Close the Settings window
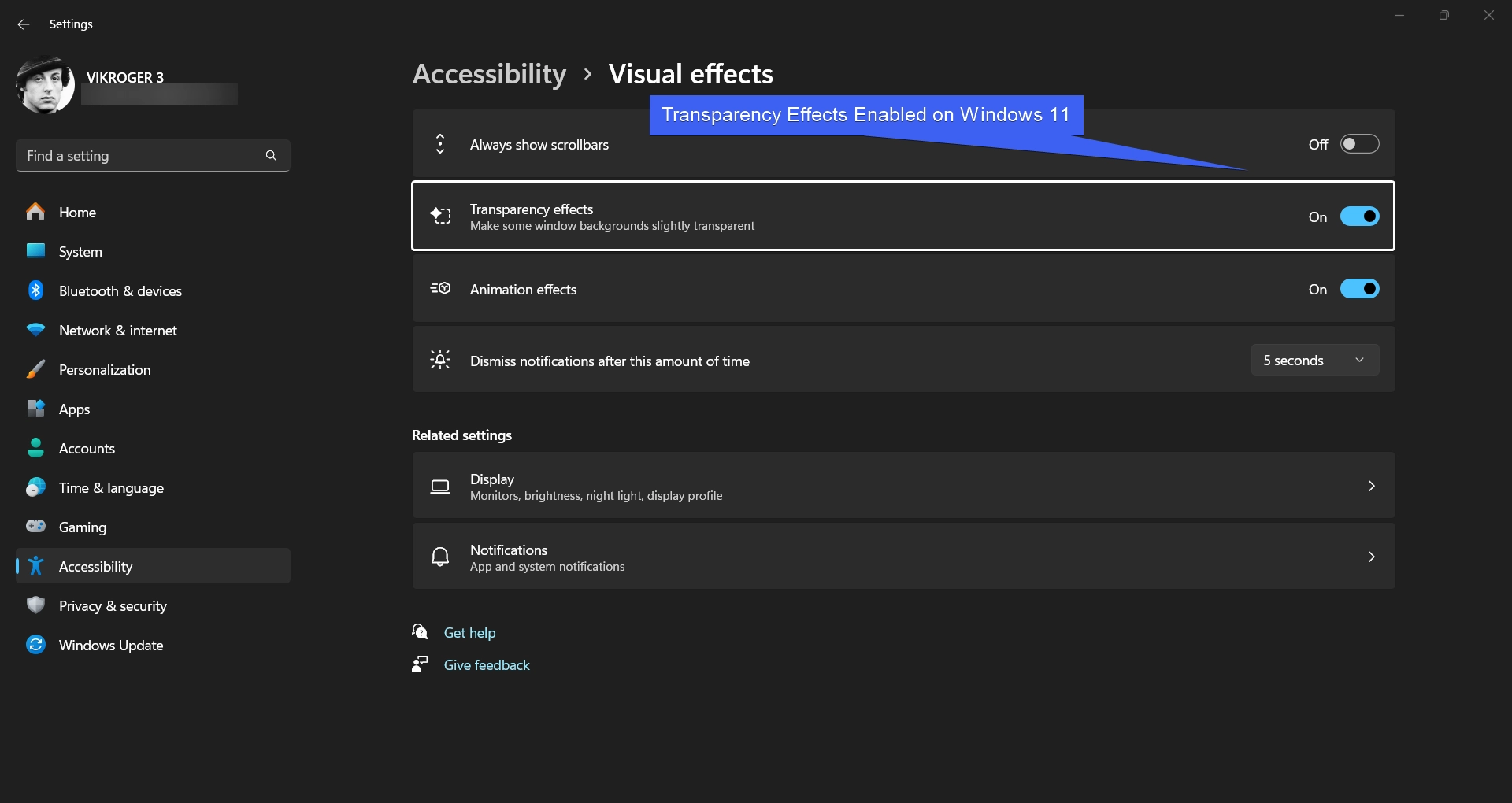 (x=1488, y=15)
